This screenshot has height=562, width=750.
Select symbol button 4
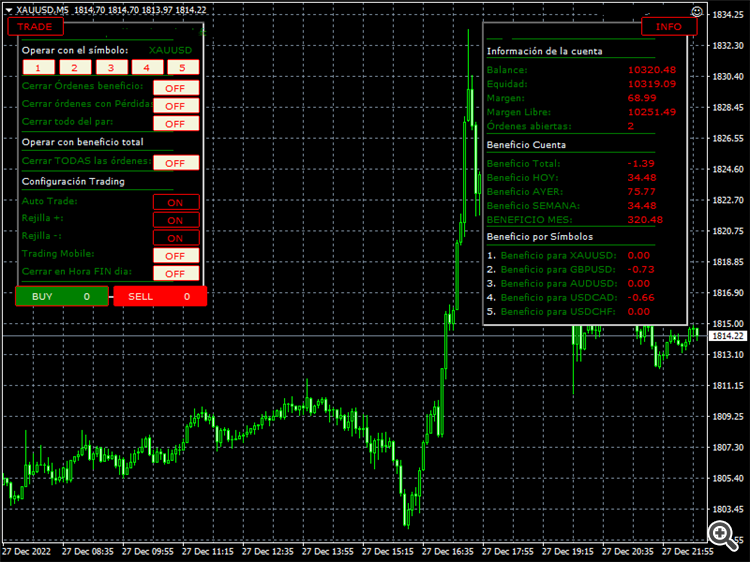147,67
